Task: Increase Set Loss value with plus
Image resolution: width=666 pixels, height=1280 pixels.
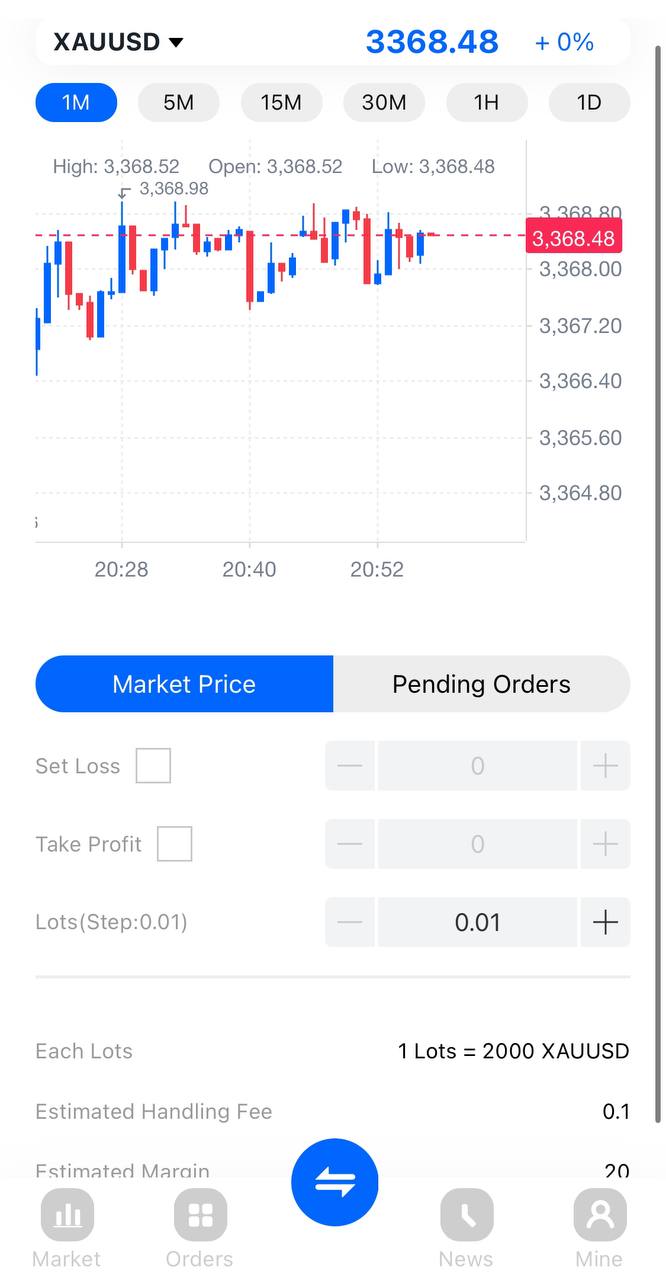Action: point(605,766)
